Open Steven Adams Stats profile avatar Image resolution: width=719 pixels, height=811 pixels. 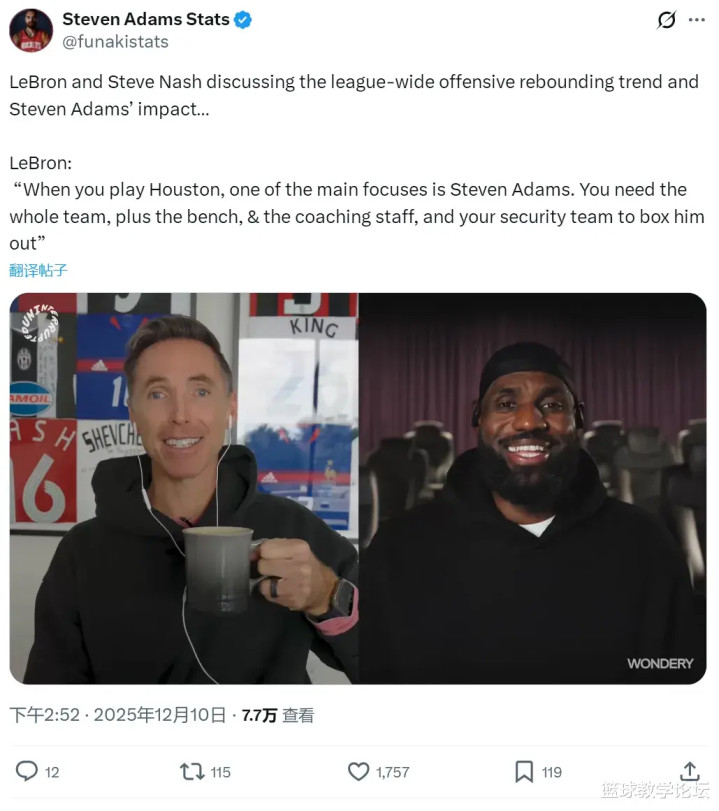[x=31, y=31]
